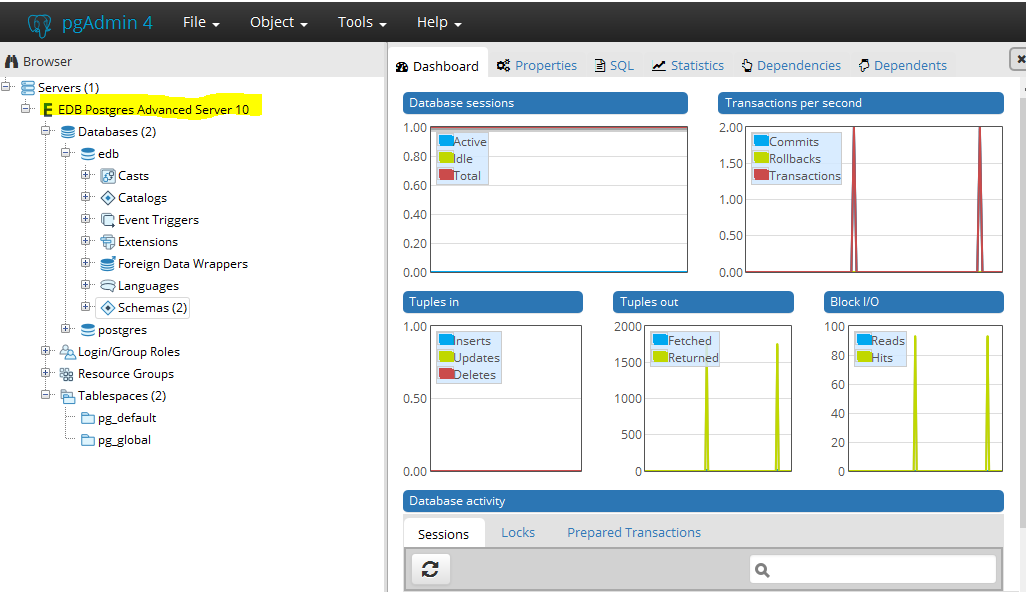Select the Foreign Data Wrappers item
Viewport: 1026px width, 592px height.
click(x=183, y=264)
